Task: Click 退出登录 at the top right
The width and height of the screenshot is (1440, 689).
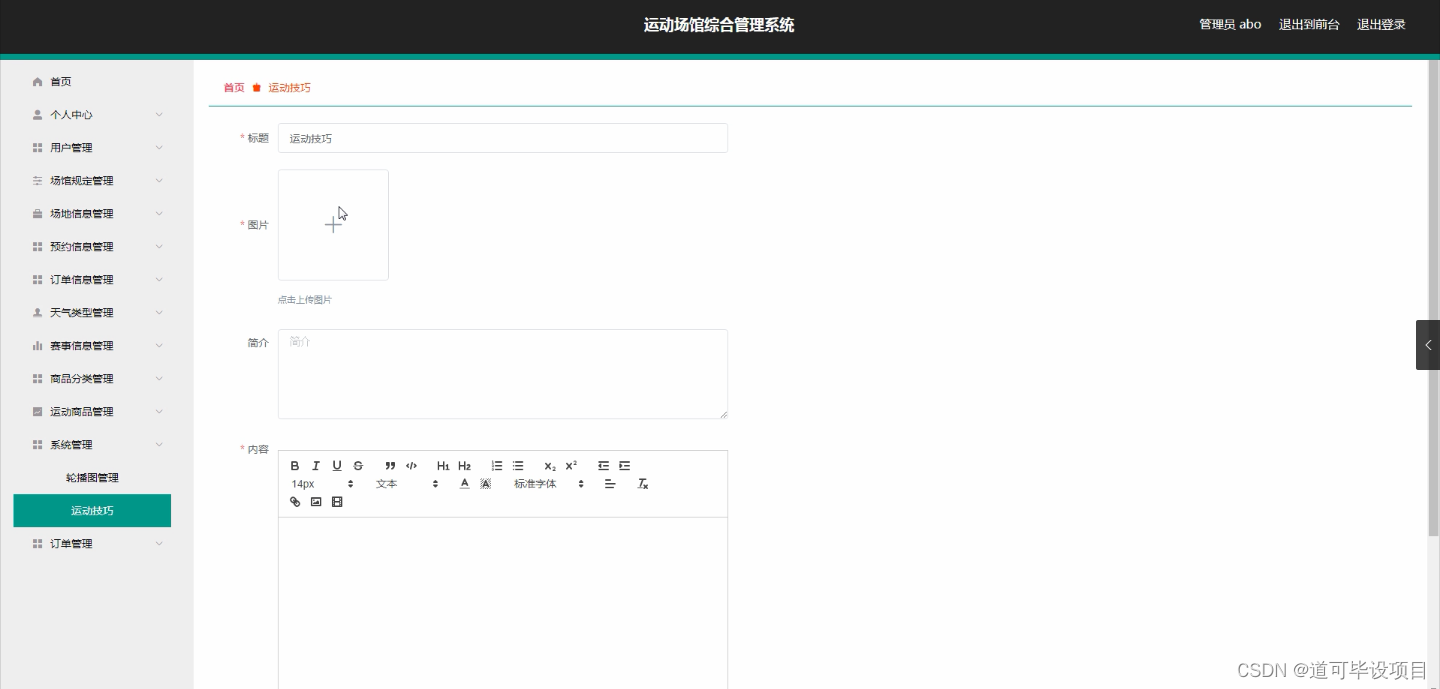Action: 1381,24
